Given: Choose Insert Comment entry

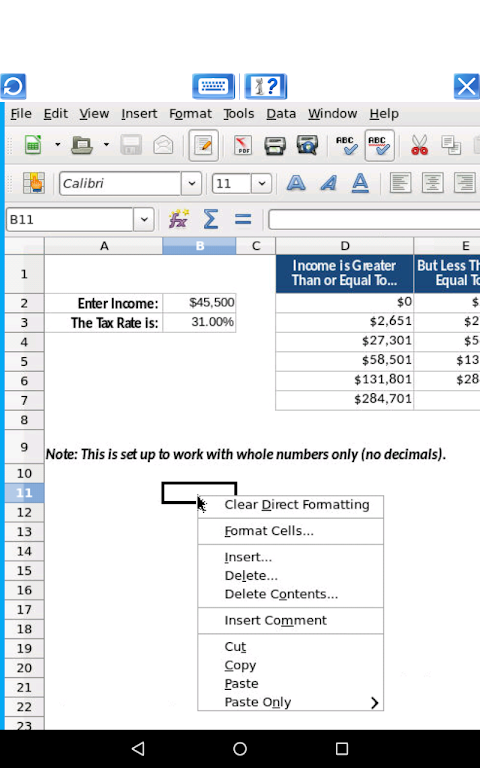Looking at the screenshot, I should pos(290,621).
